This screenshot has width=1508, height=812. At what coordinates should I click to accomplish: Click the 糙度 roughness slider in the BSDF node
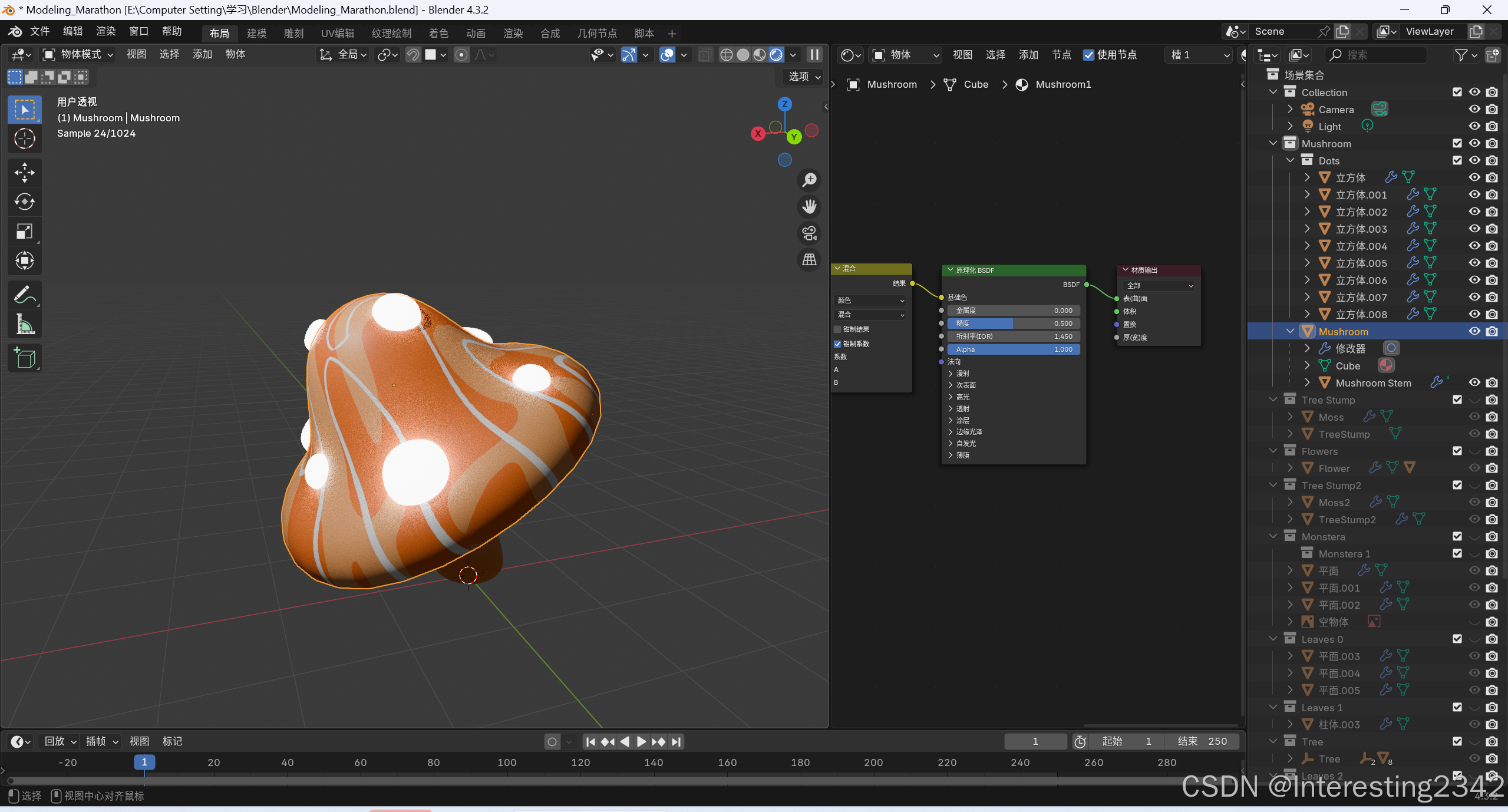point(1013,324)
